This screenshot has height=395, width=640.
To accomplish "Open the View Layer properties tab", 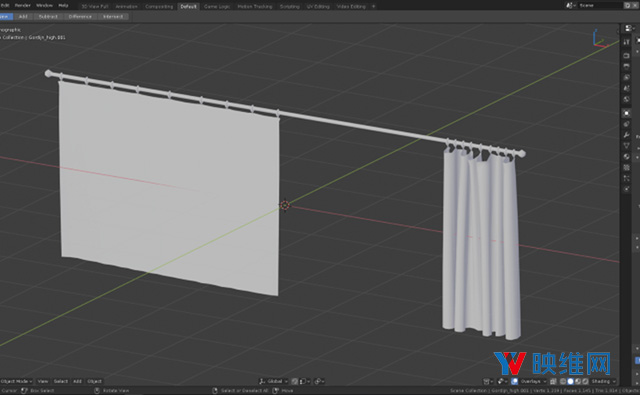I will (x=627, y=77).
